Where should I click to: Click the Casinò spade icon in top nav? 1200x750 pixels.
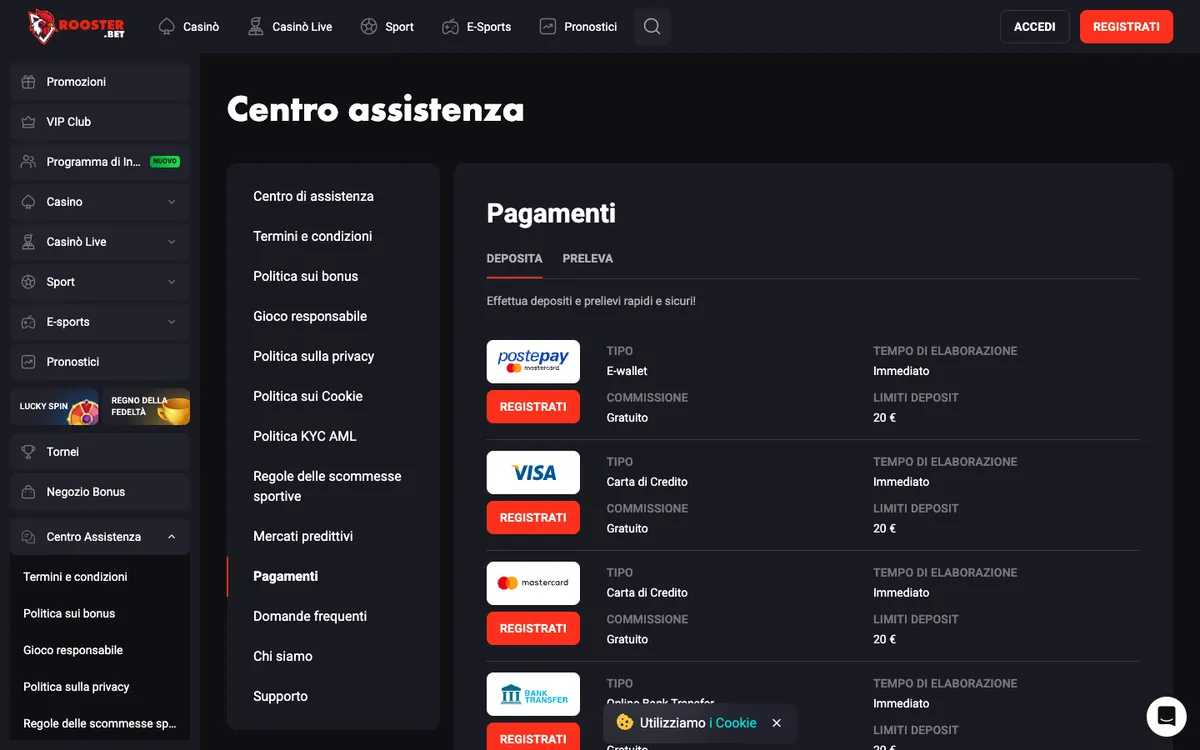(x=167, y=27)
